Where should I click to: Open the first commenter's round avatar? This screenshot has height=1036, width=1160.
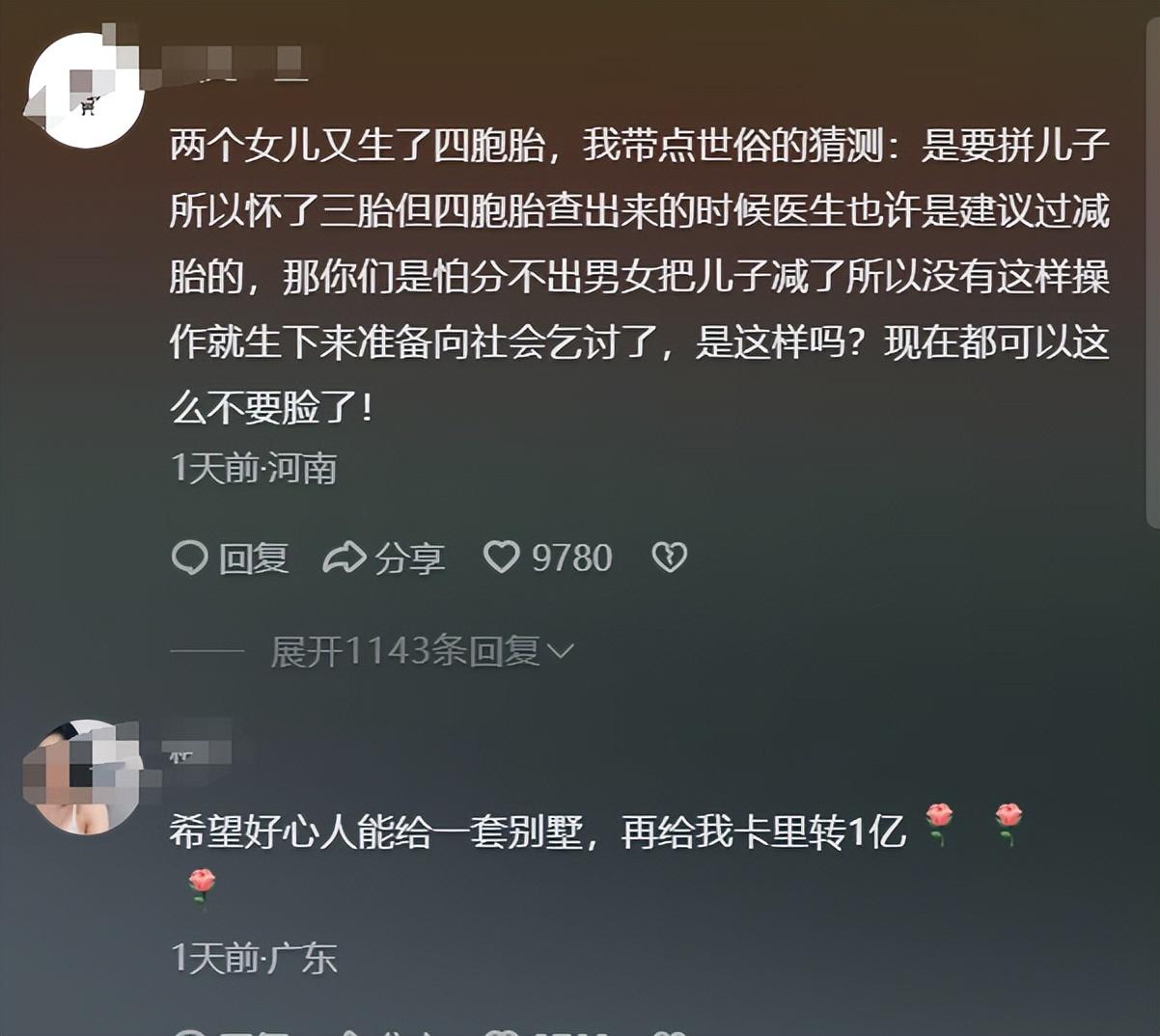[86, 91]
